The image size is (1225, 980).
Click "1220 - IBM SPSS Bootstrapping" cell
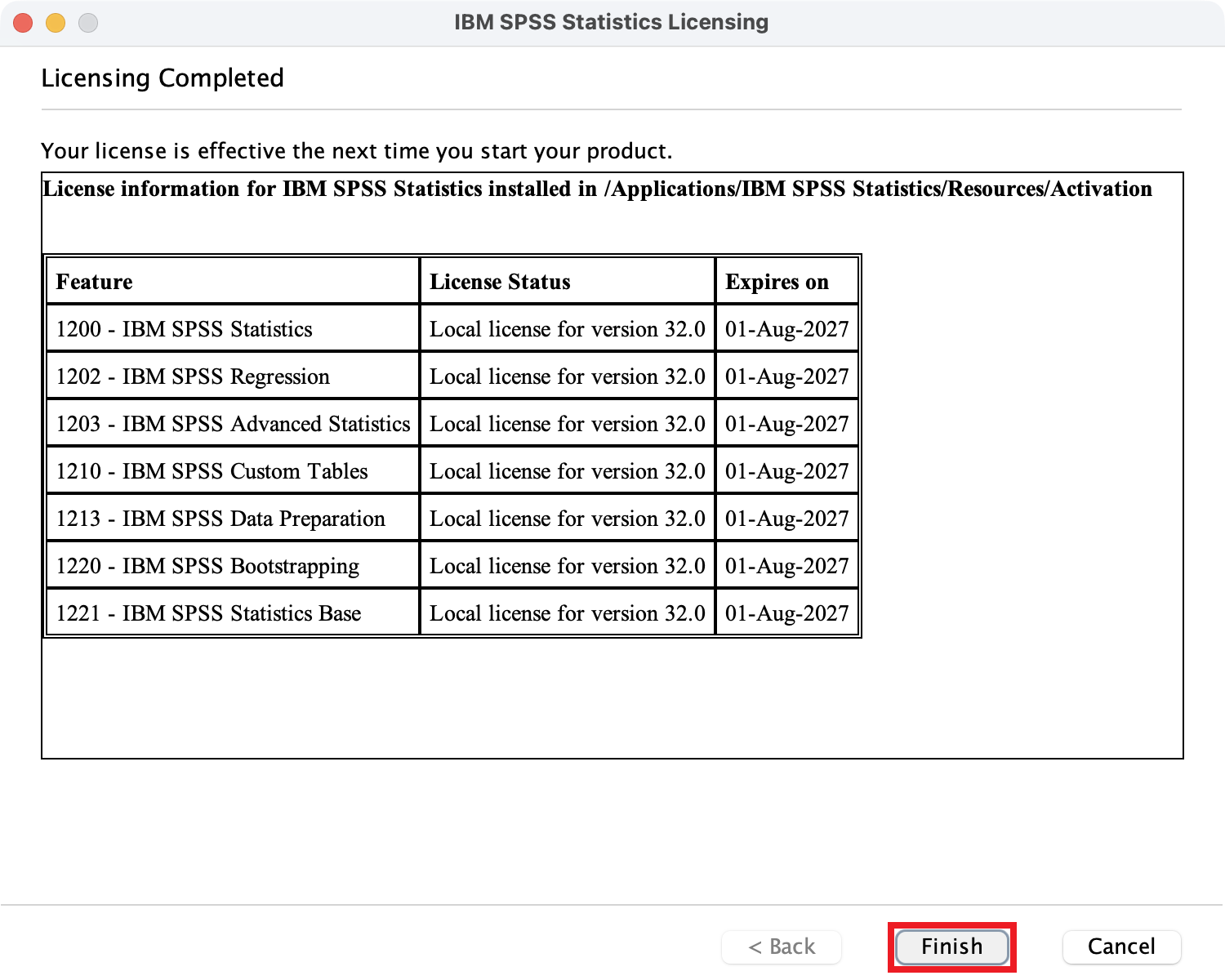click(233, 566)
